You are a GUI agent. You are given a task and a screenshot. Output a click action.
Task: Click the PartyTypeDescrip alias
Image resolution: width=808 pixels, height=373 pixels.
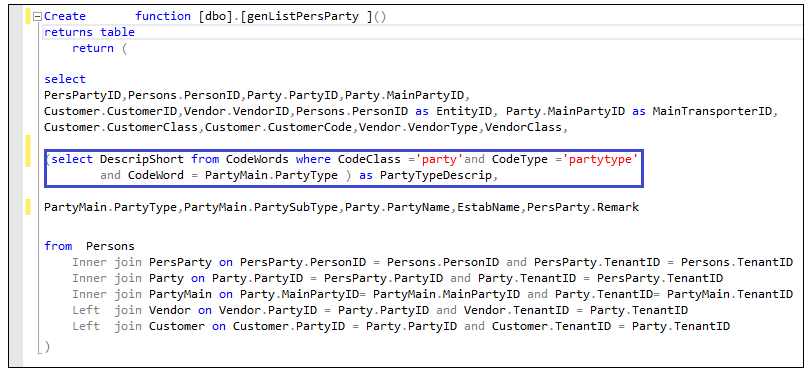pyautogui.click(x=436, y=176)
